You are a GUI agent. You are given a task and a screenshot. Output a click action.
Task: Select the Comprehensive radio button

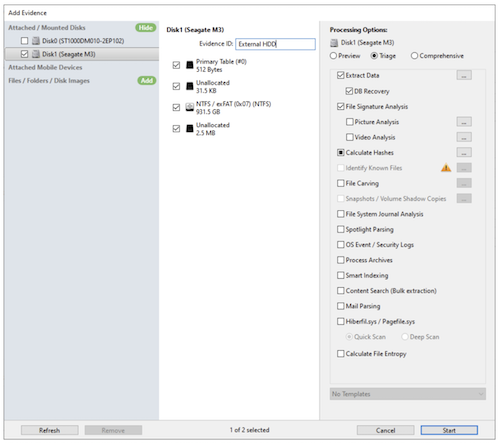414,56
